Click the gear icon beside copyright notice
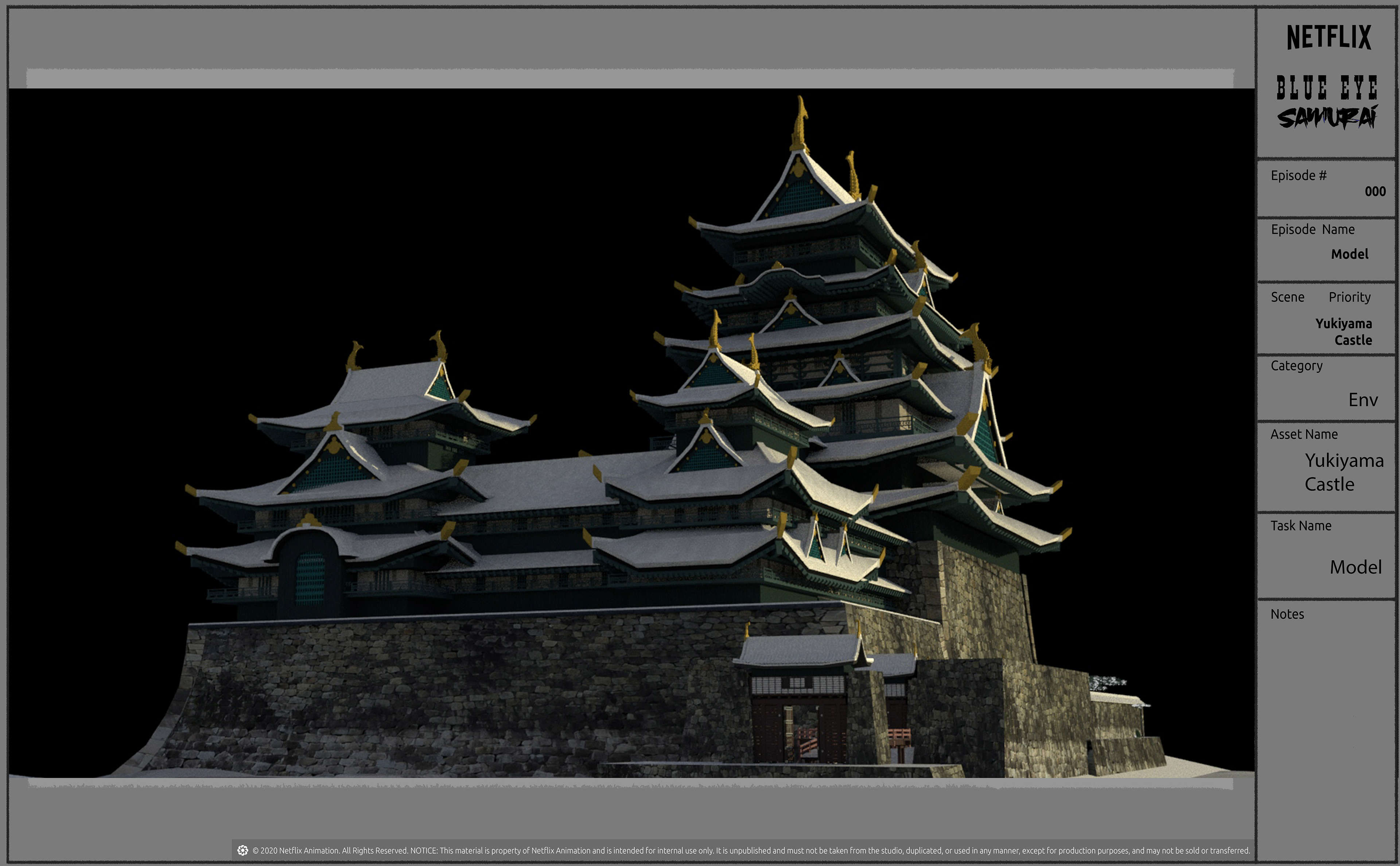Image resolution: width=1400 pixels, height=866 pixels. [243, 850]
